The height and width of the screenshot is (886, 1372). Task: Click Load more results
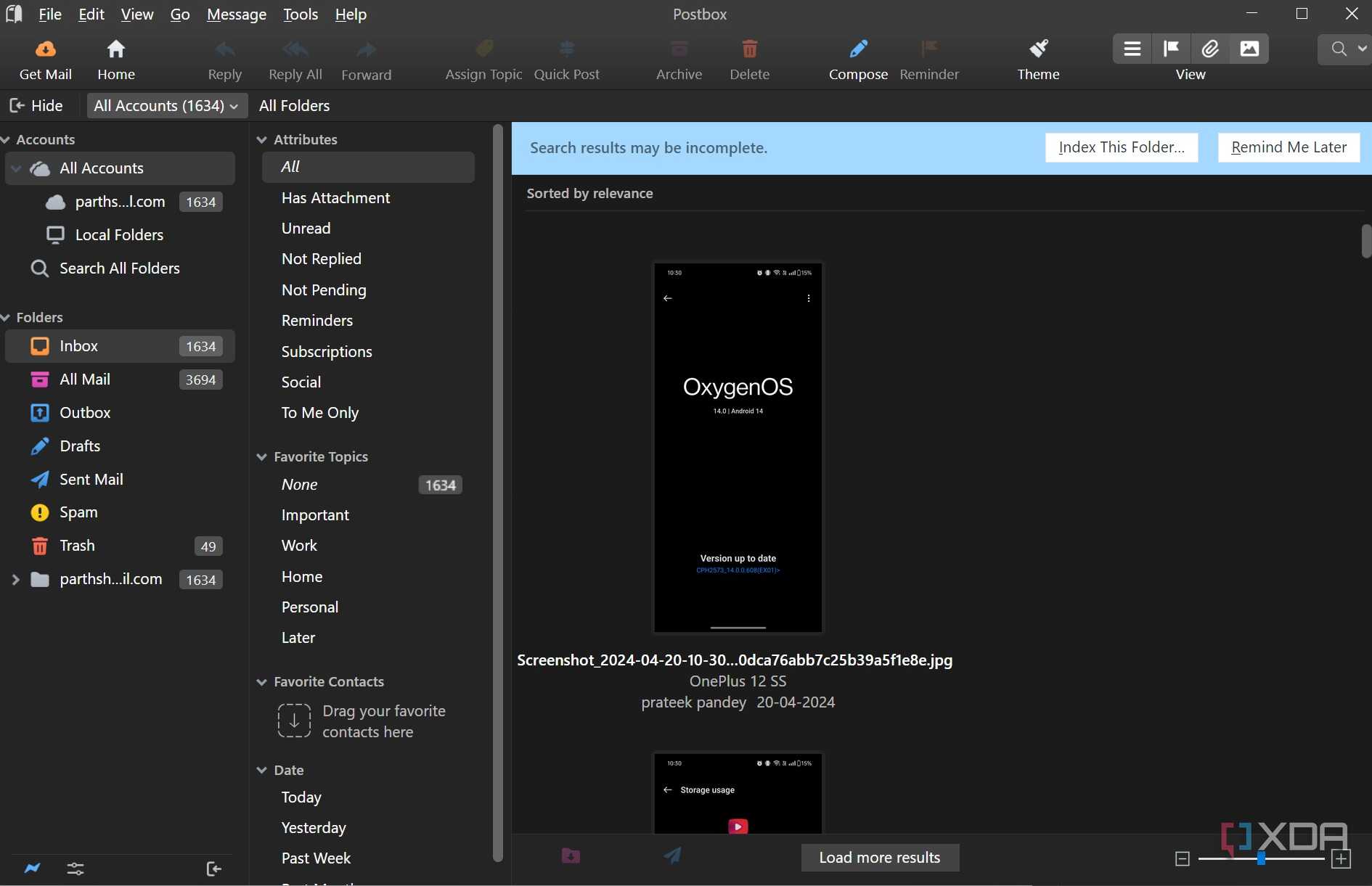coord(880,858)
